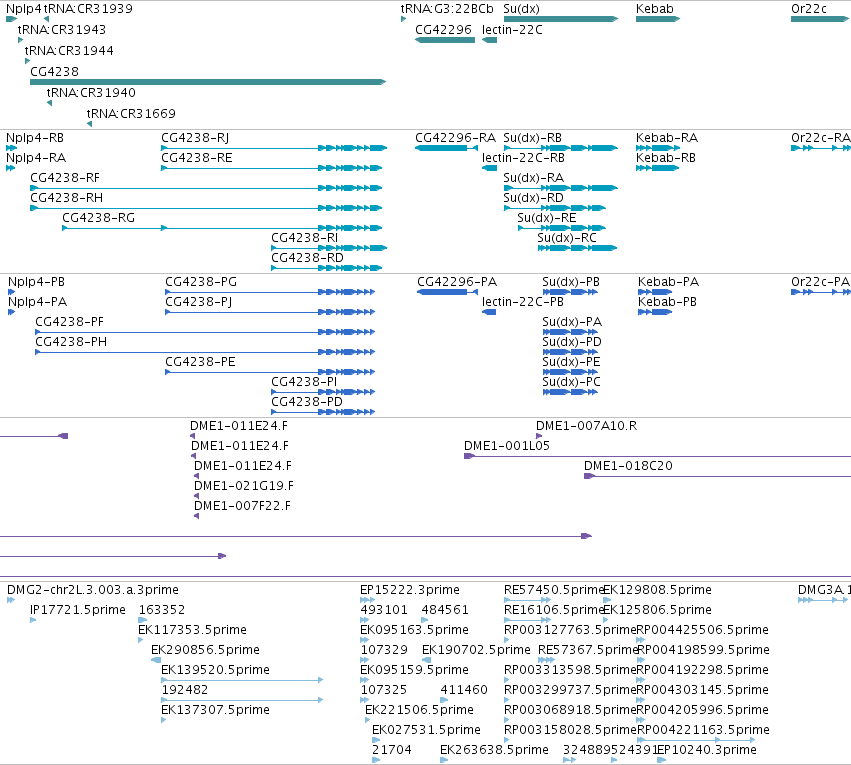The width and height of the screenshot is (851, 765).
Task: Select Or22c-PA protein label
Action: [821, 282]
